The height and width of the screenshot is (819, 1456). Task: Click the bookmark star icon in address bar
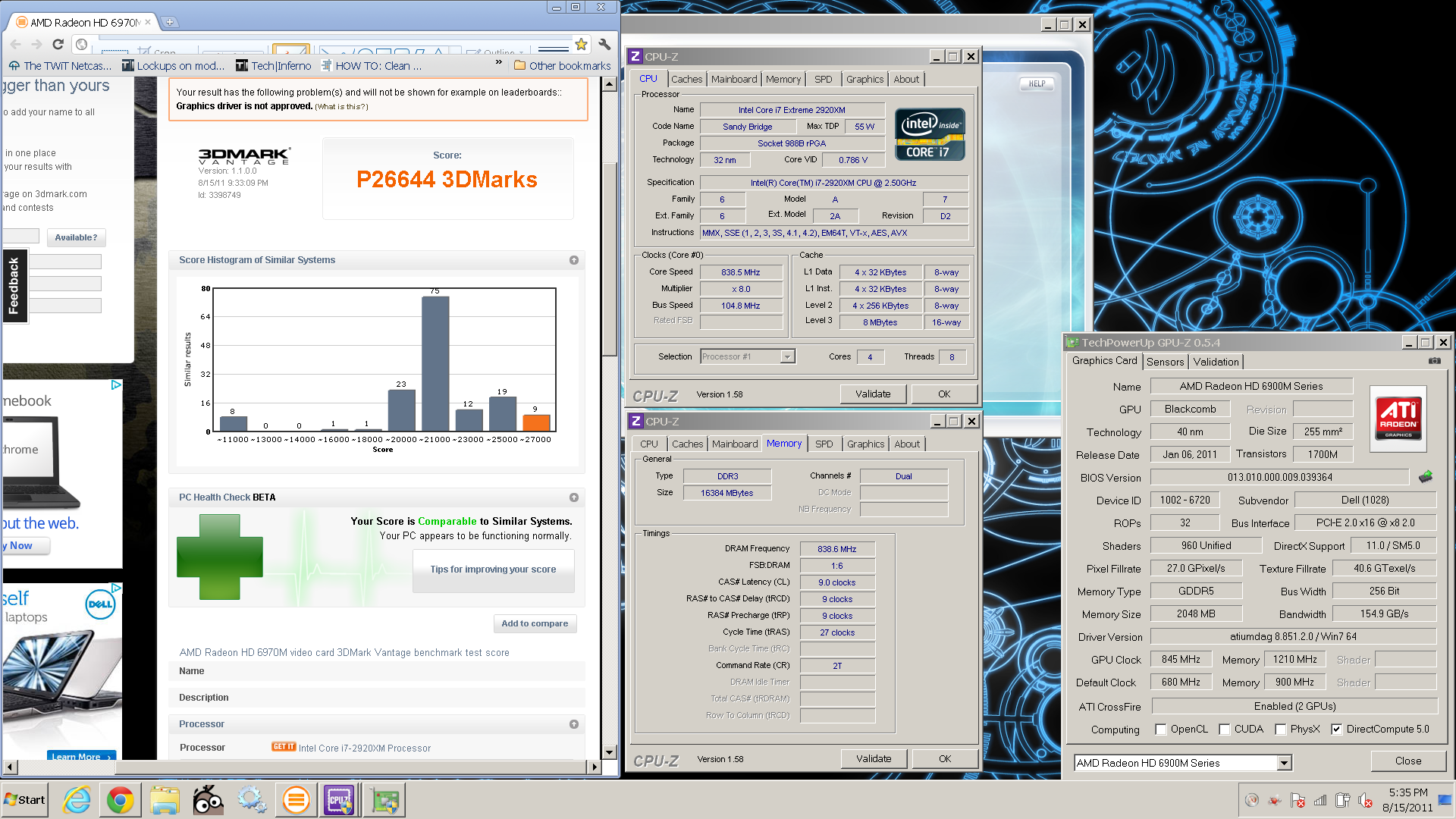581,45
